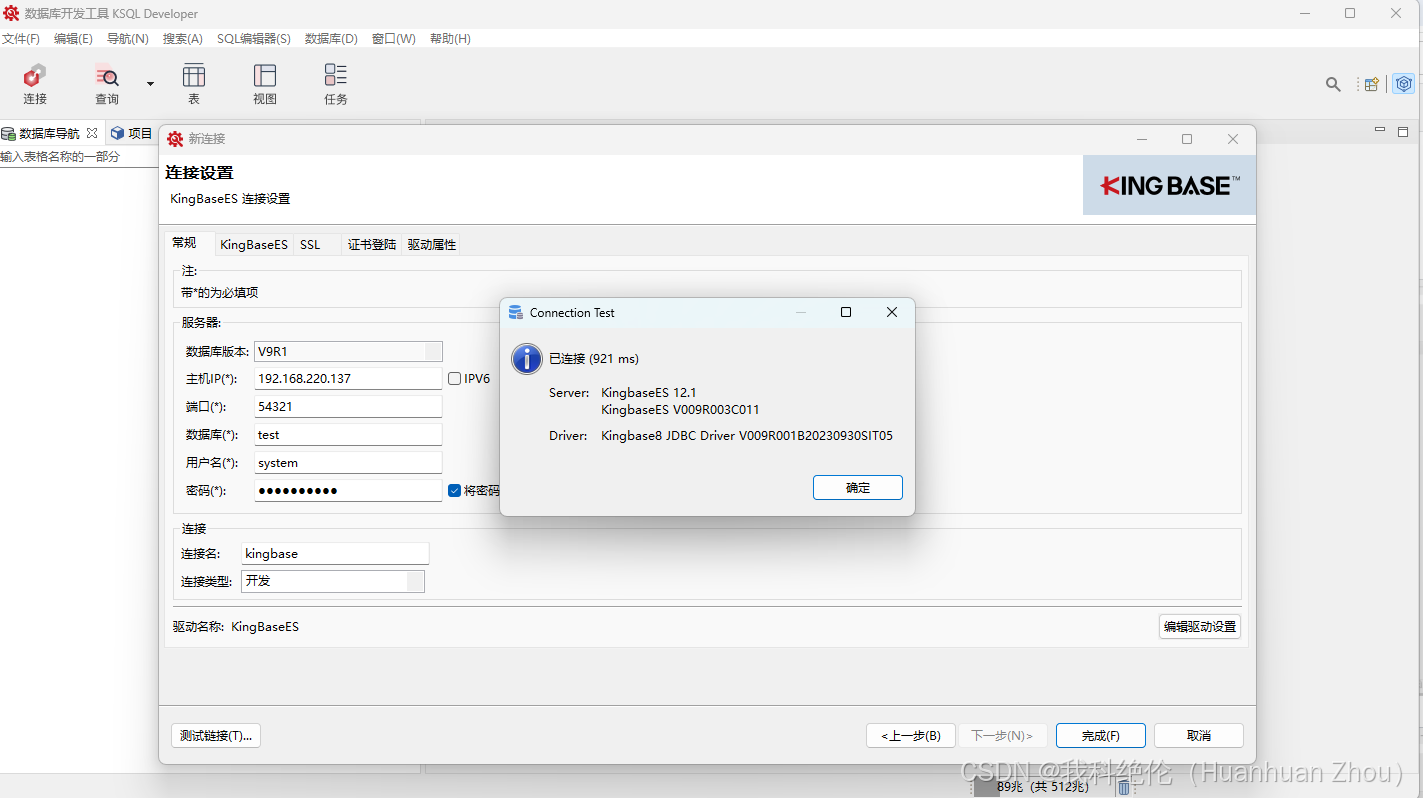Open the 任务 tasks toolbar icon
Viewport: 1423px width, 798px height.
[x=336, y=85]
